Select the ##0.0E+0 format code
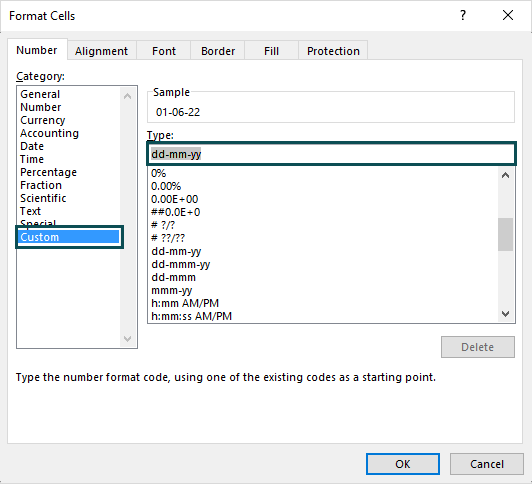 [x=324, y=212]
